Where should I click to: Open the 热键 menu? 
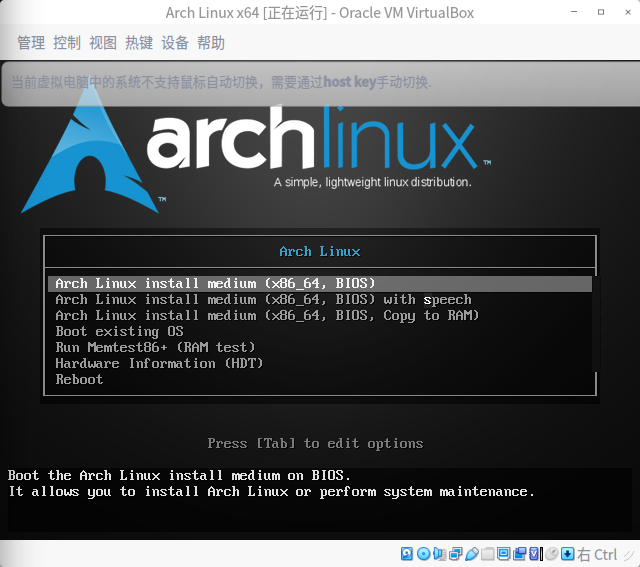click(x=139, y=42)
